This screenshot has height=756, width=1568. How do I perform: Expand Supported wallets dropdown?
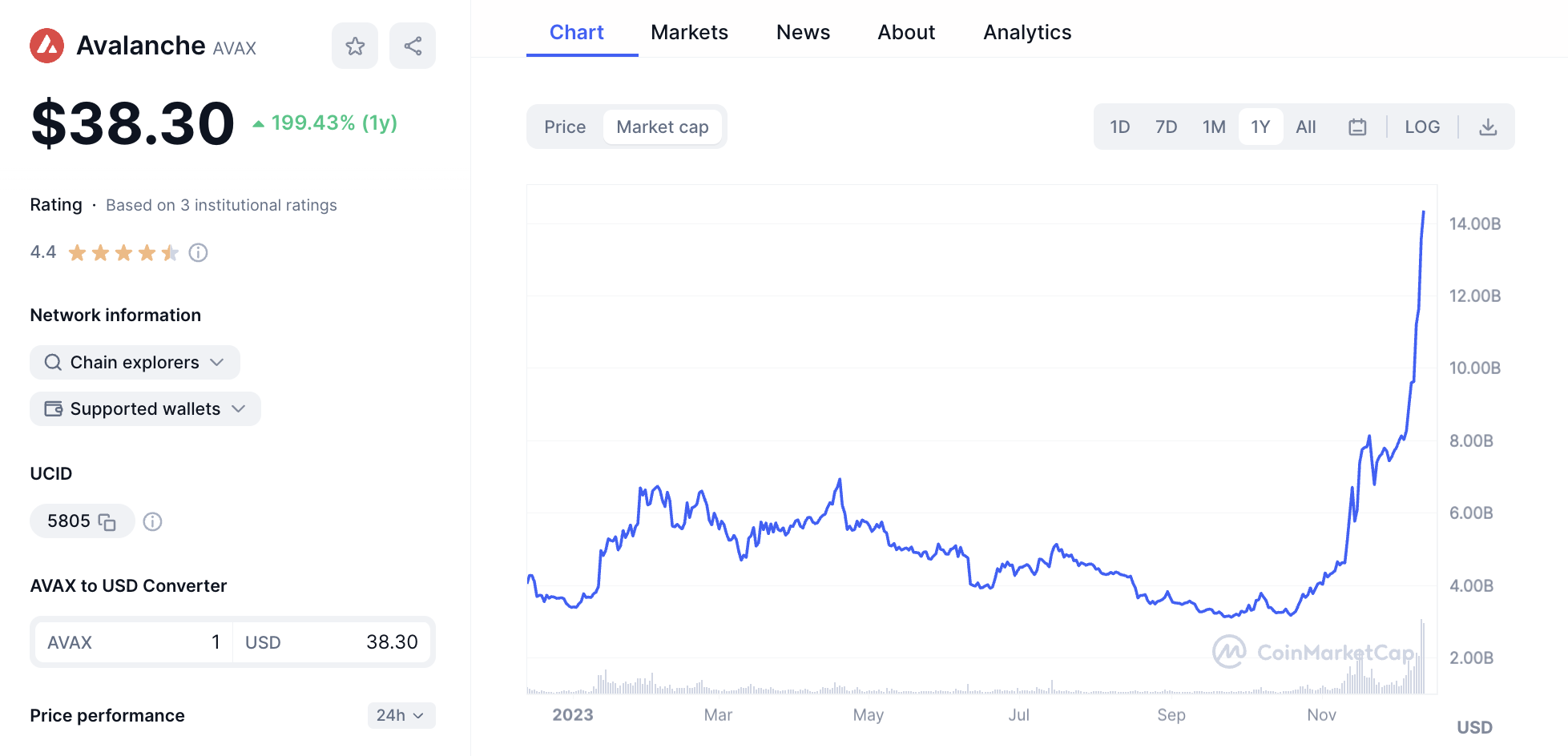[x=145, y=408]
